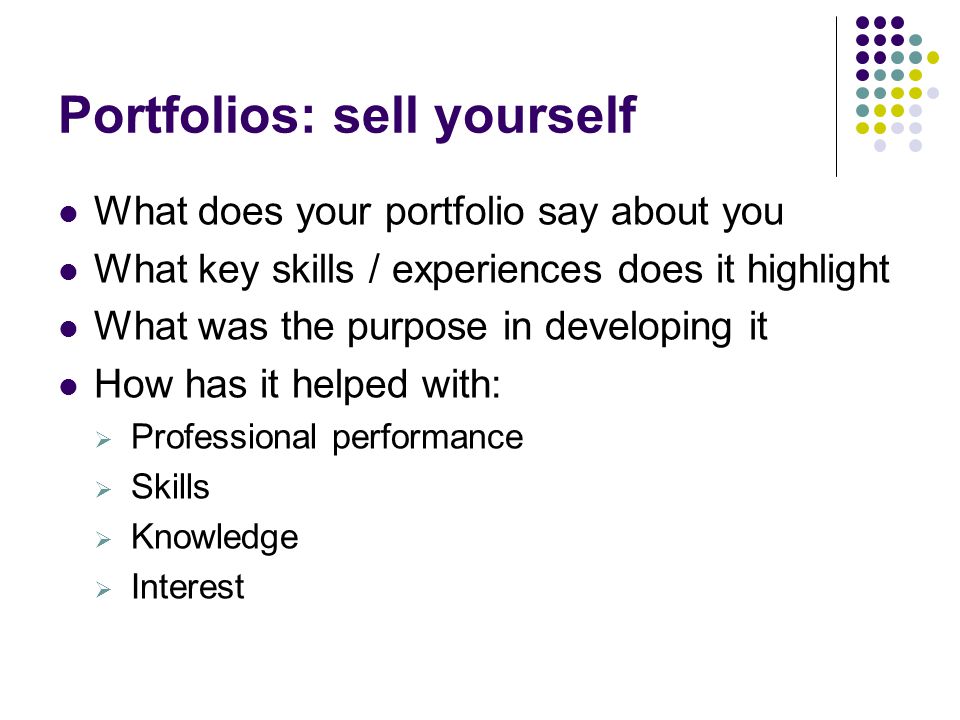Click the 'Interest' sub-bullet text
Viewport: 960px width, 720px height.
coord(188,587)
